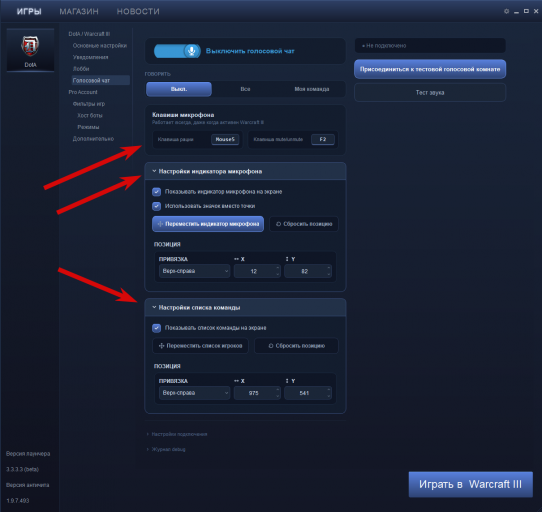Open 'Pro Account' in side menu
542x512 pixels.
coord(83,92)
